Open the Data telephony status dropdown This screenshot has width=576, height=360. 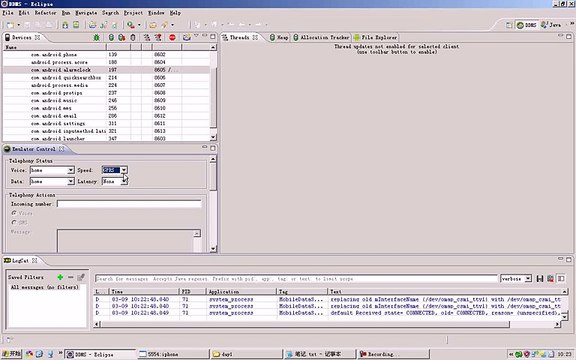[71, 181]
